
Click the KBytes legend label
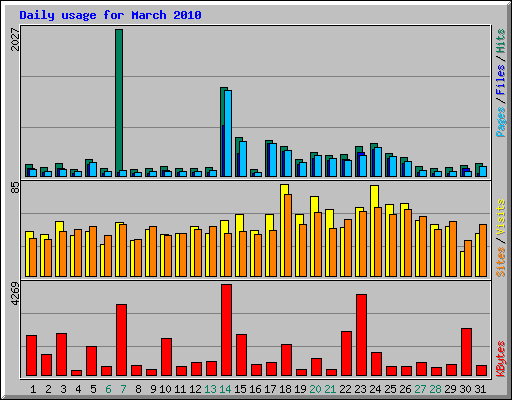coord(501,359)
